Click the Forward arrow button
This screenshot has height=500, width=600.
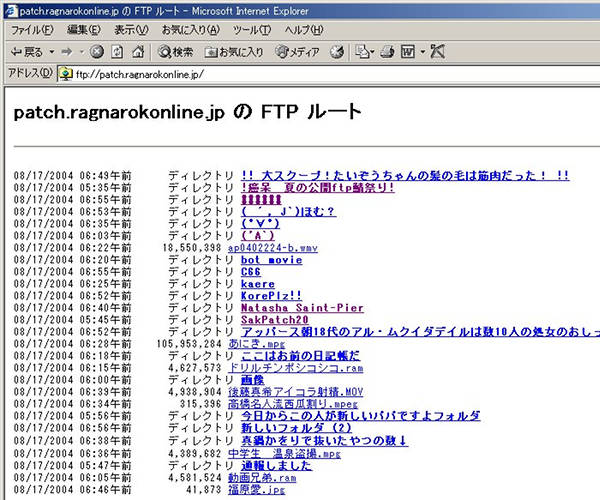pyautogui.click(x=65, y=51)
